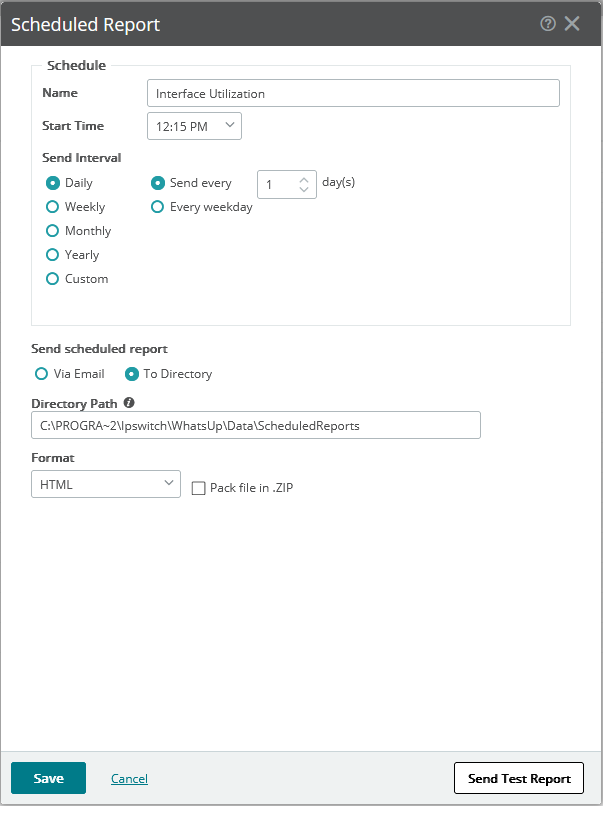Screen dimensions: 613x816
Task: Click the Directory Path info icon
Action: coord(129,402)
